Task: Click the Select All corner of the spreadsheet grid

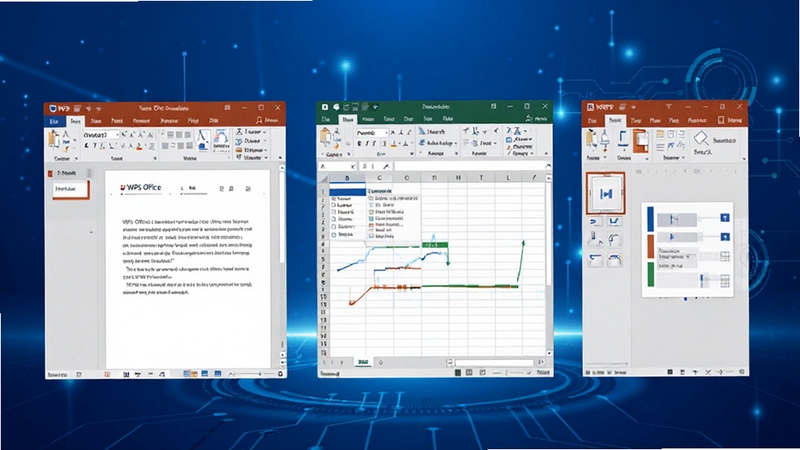Action: pyautogui.click(x=323, y=179)
